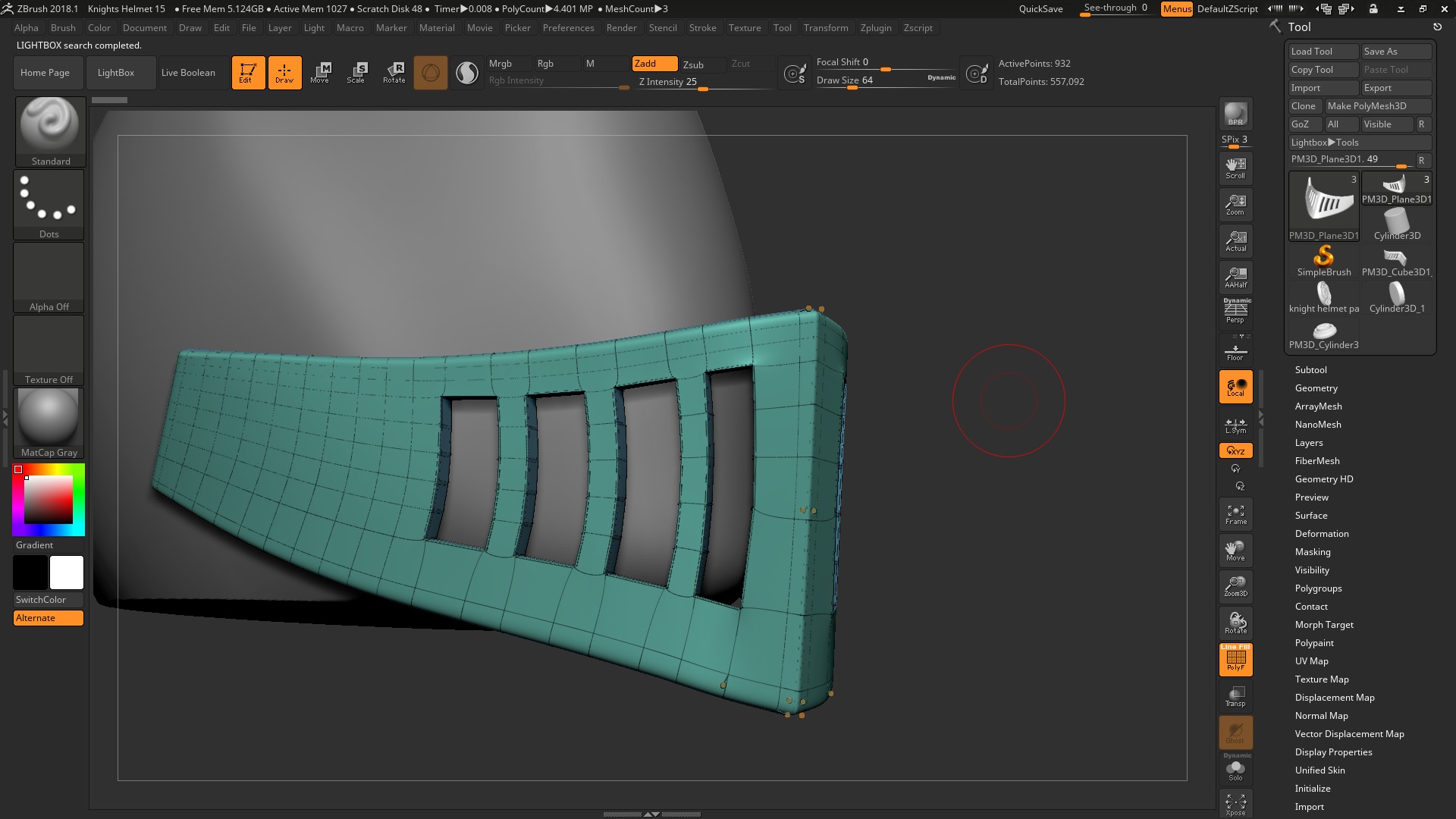The height and width of the screenshot is (819, 1456).
Task: Click the white secondary color swatch
Action: (67, 573)
